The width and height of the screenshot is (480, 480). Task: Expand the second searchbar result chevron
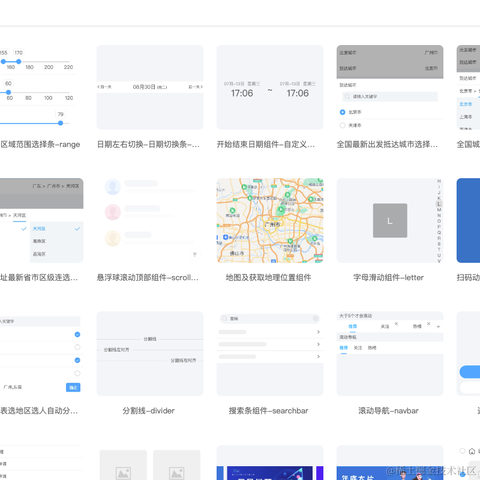point(318,344)
